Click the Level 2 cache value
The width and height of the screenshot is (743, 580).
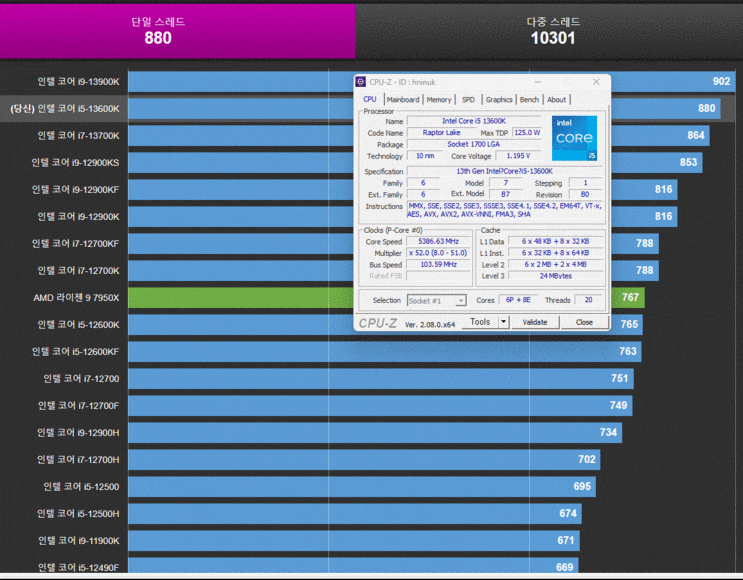[555, 264]
